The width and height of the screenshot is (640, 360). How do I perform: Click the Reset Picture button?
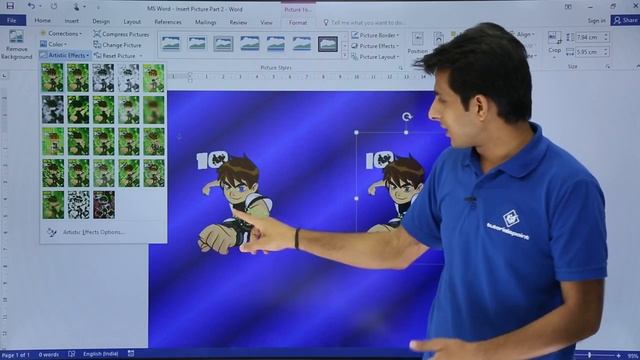[115, 56]
